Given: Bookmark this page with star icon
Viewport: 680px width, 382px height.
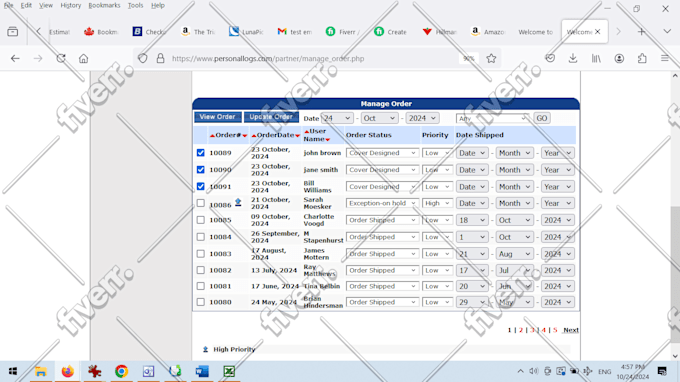Looking at the screenshot, I should pos(491,59).
